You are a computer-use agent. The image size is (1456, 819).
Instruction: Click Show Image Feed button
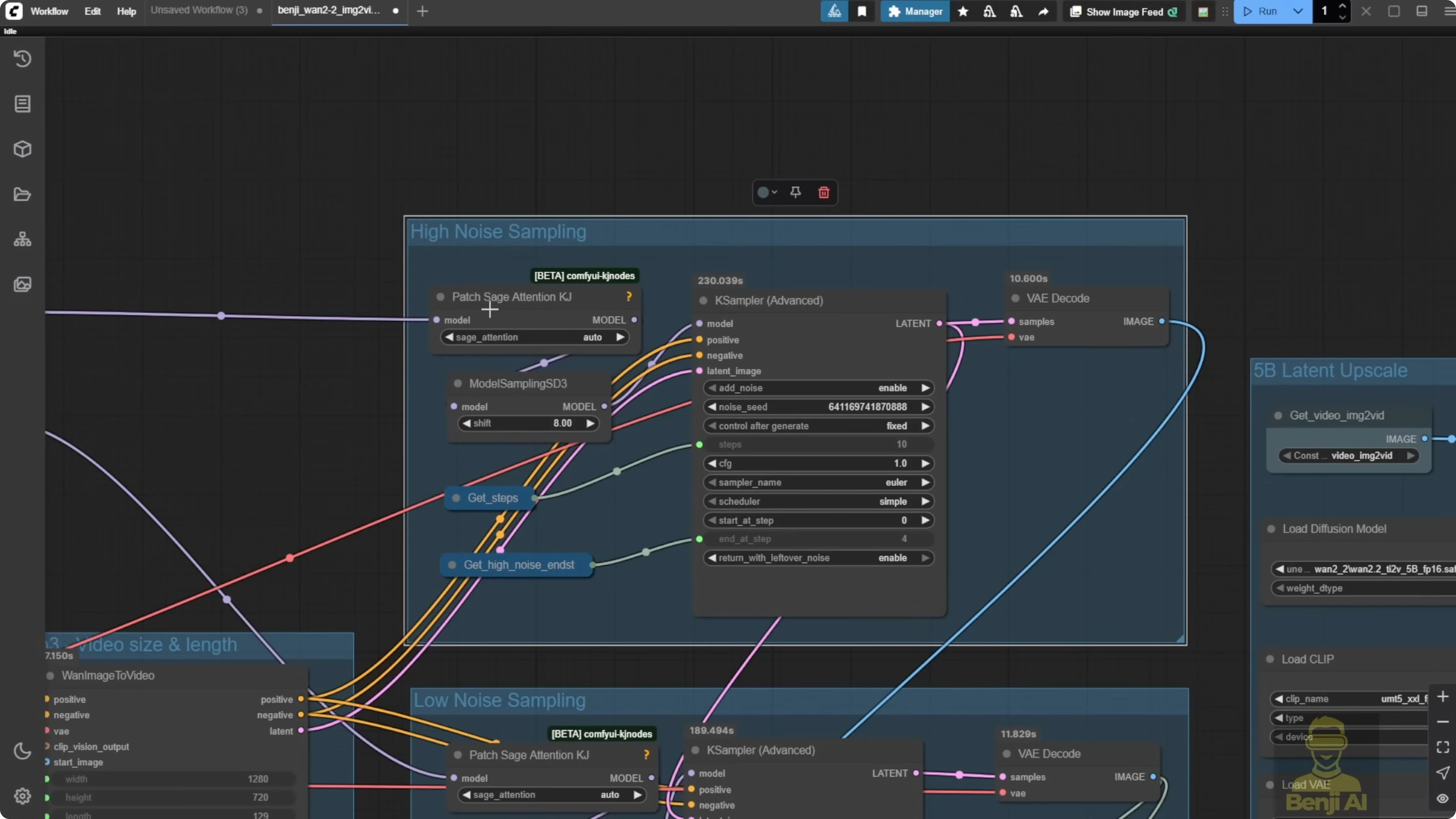point(1124,12)
